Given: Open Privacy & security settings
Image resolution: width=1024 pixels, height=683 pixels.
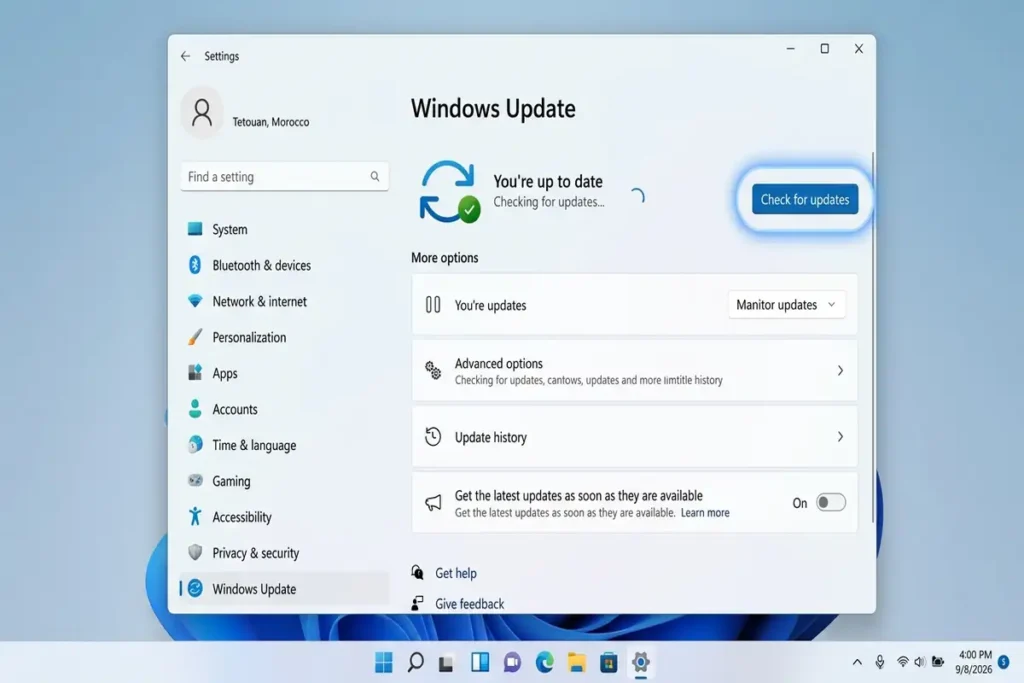Looking at the screenshot, I should pyautogui.click(x=284, y=552).
